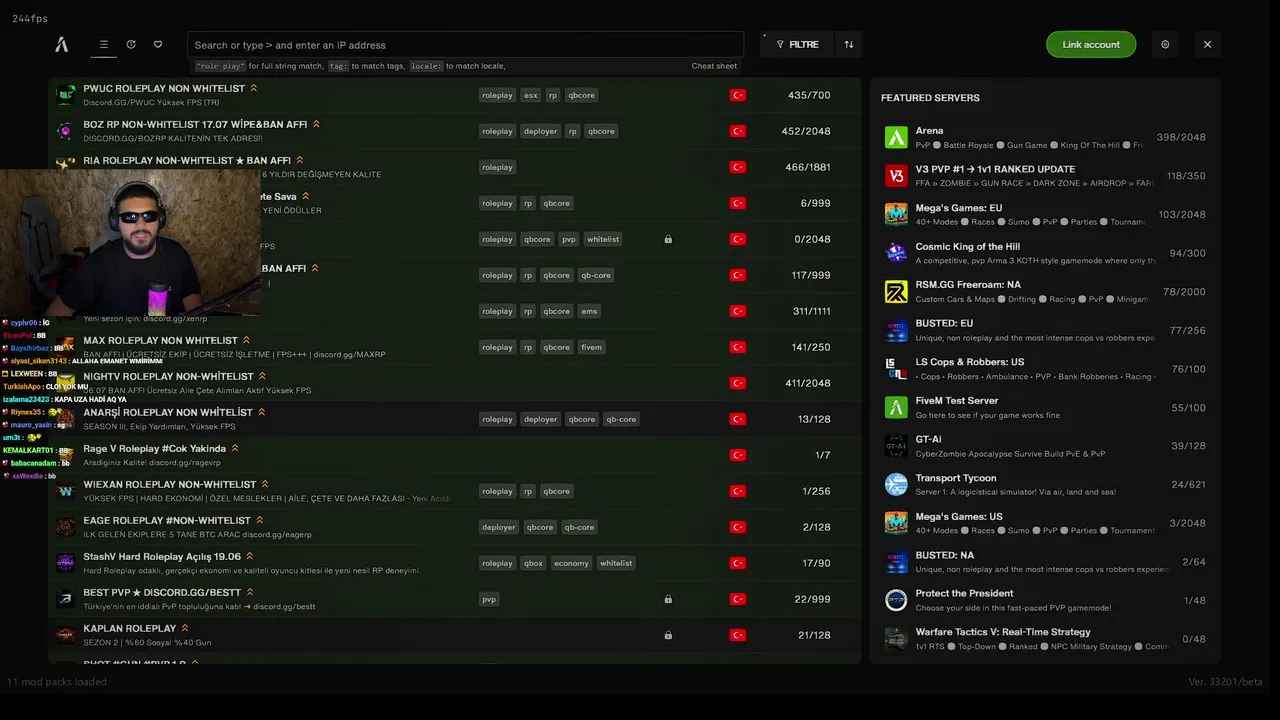
Task: Open the favorites heart tab
Action: [x=158, y=44]
